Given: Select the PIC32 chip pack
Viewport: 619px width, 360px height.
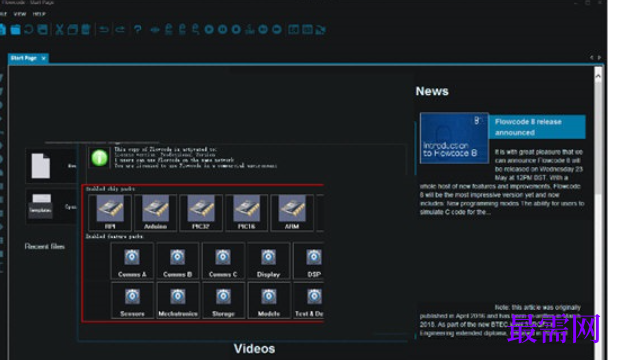Looking at the screenshot, I should click(x=201, y=212).
